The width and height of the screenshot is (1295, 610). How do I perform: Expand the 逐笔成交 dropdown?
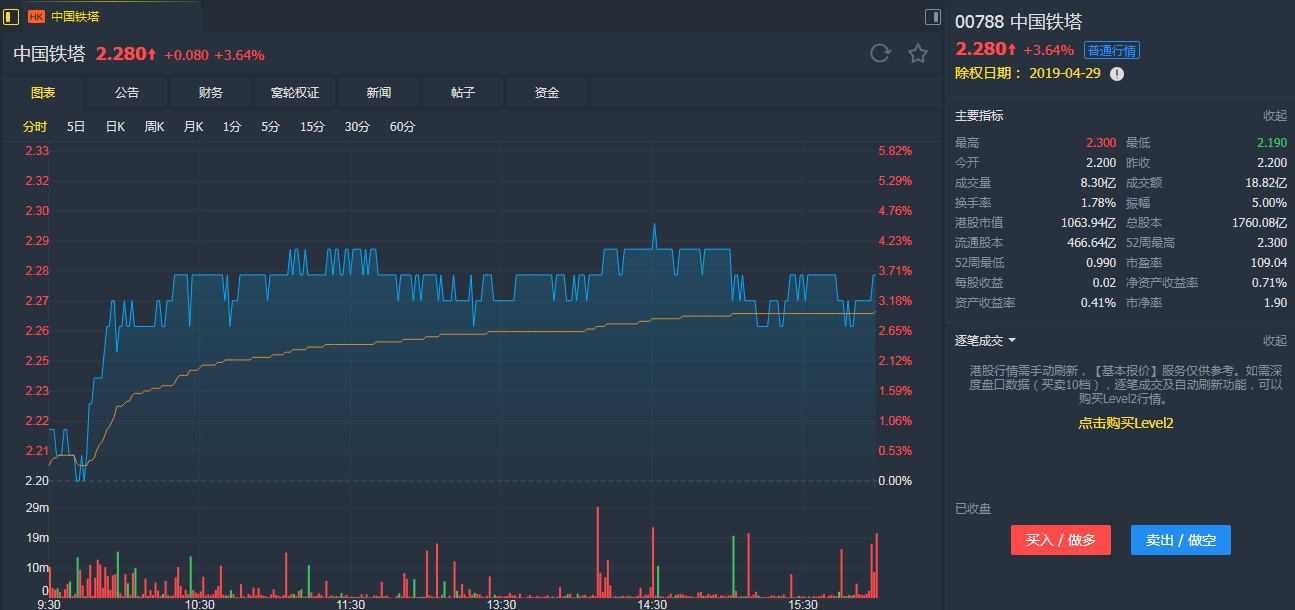click(x=1012, y=341)
